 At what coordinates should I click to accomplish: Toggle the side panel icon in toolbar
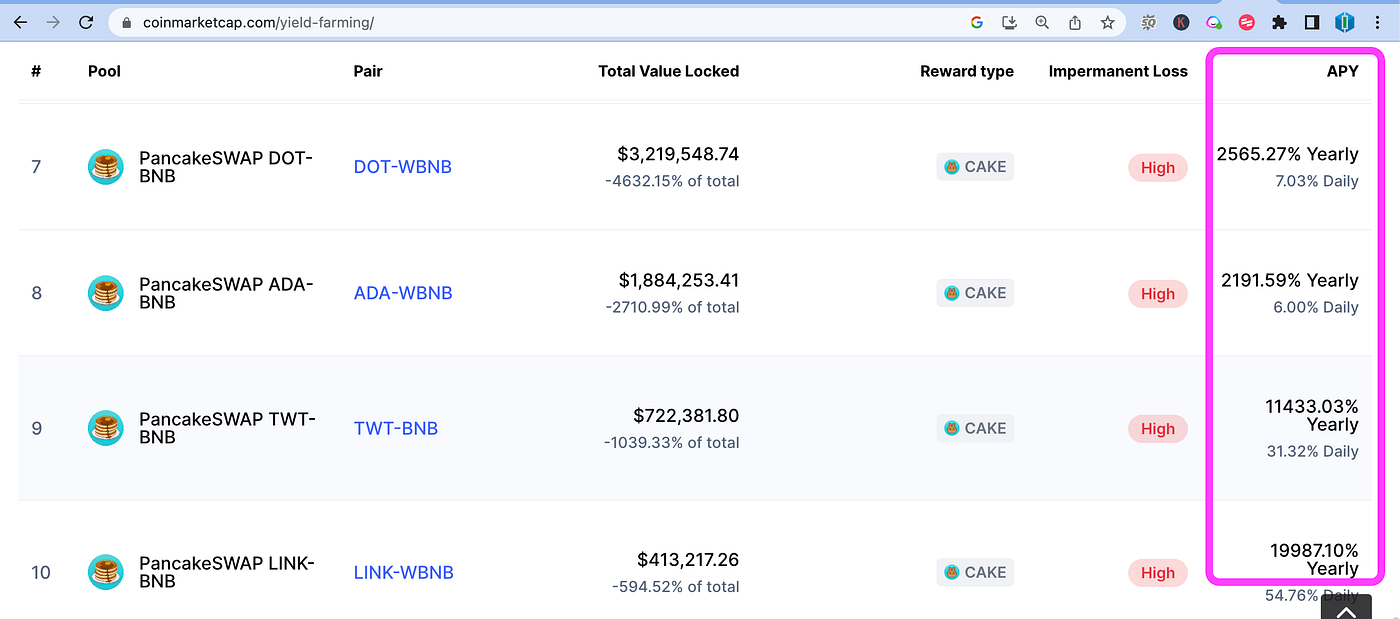pos(1311,22)
